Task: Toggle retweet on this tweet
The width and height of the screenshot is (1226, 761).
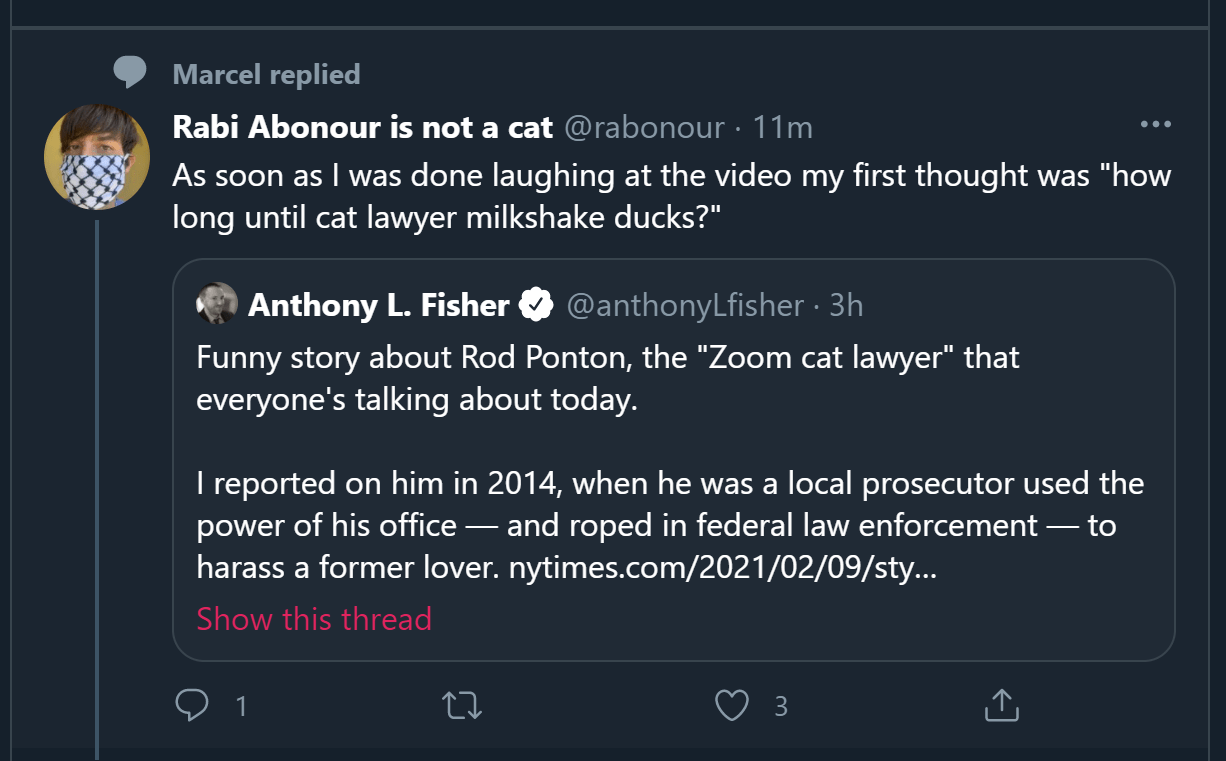Action: click(x=462, y=706)
